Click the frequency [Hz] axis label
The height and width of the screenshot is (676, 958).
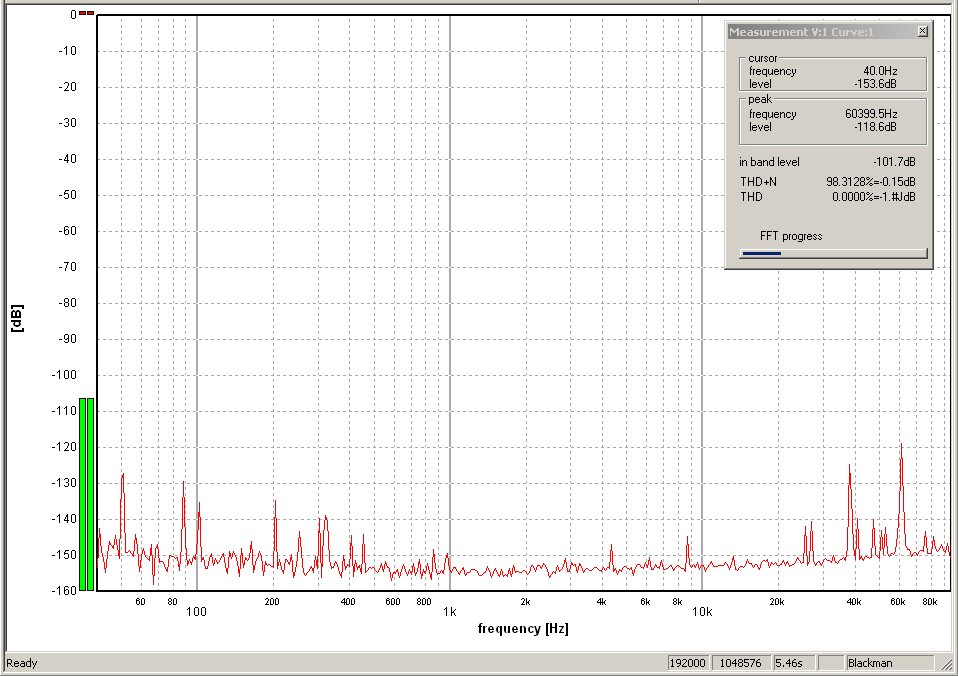point(523,628)
